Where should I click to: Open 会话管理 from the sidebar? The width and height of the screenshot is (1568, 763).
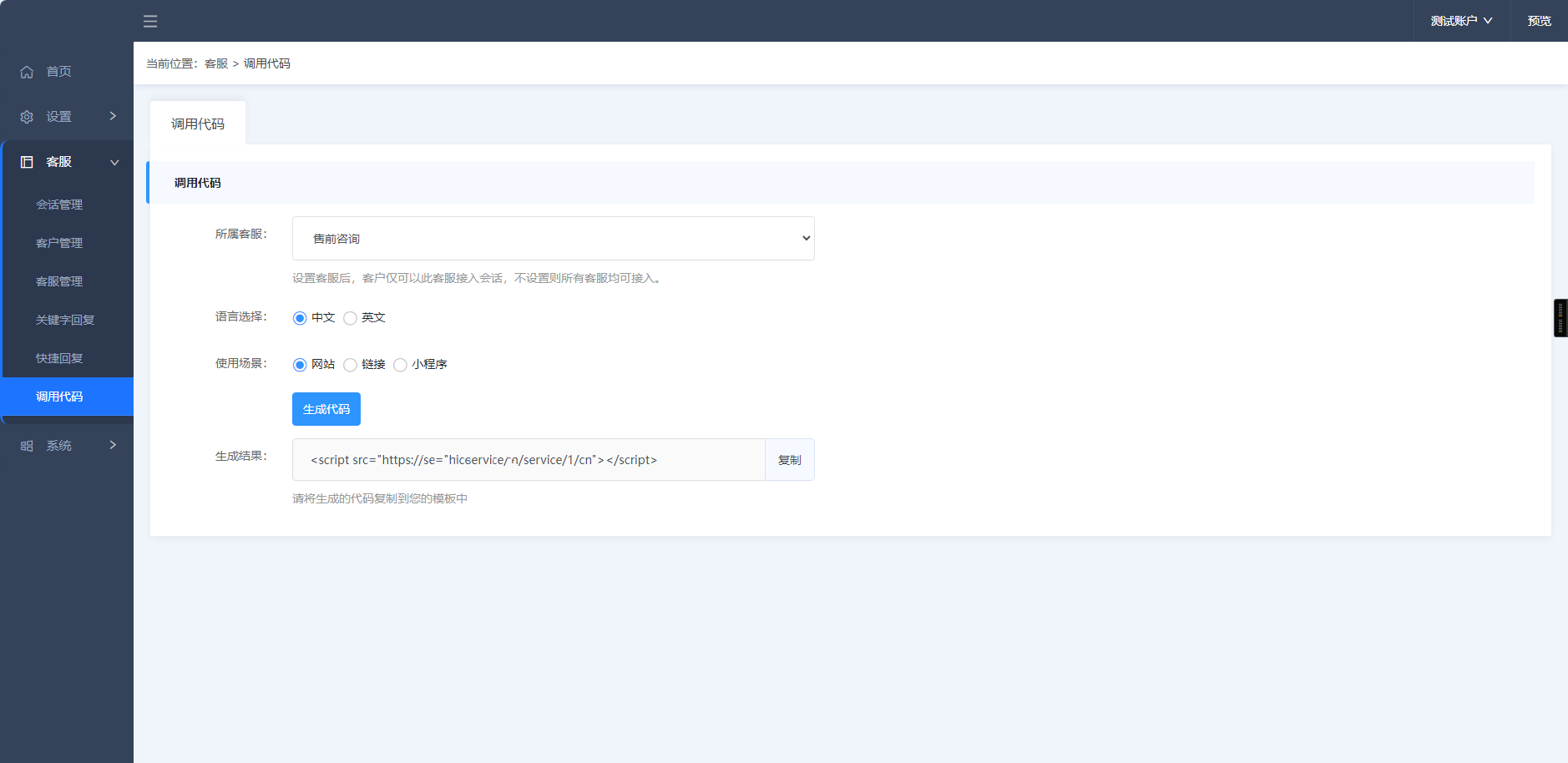[x=59, y=205]
